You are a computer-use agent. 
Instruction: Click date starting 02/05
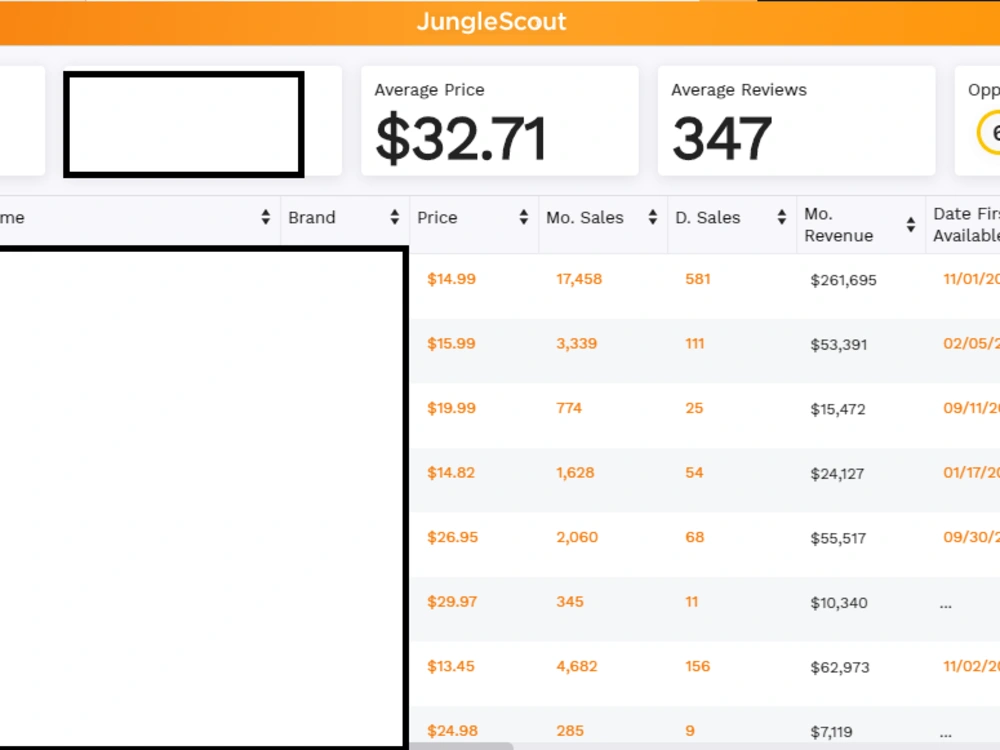pos(971,343)
